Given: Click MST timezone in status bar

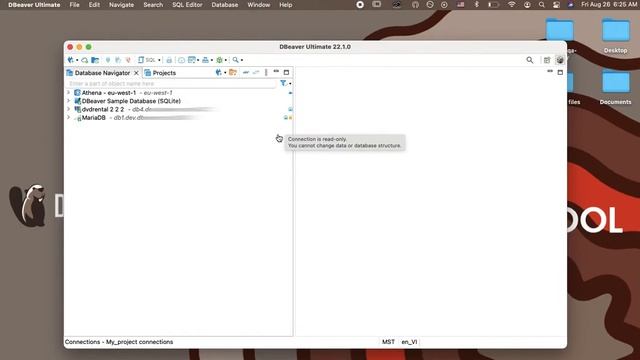Looking at the screenshot, I should click(388, 342).
